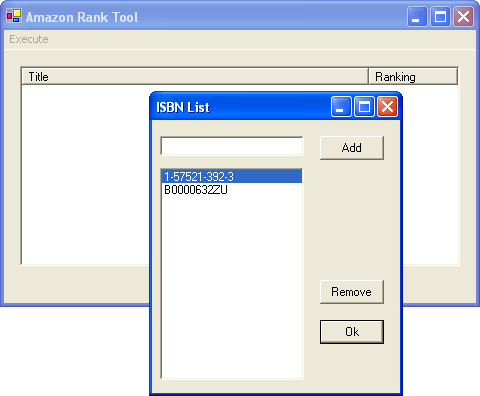Close the ISBN List dialog

[x=387, y=107]
